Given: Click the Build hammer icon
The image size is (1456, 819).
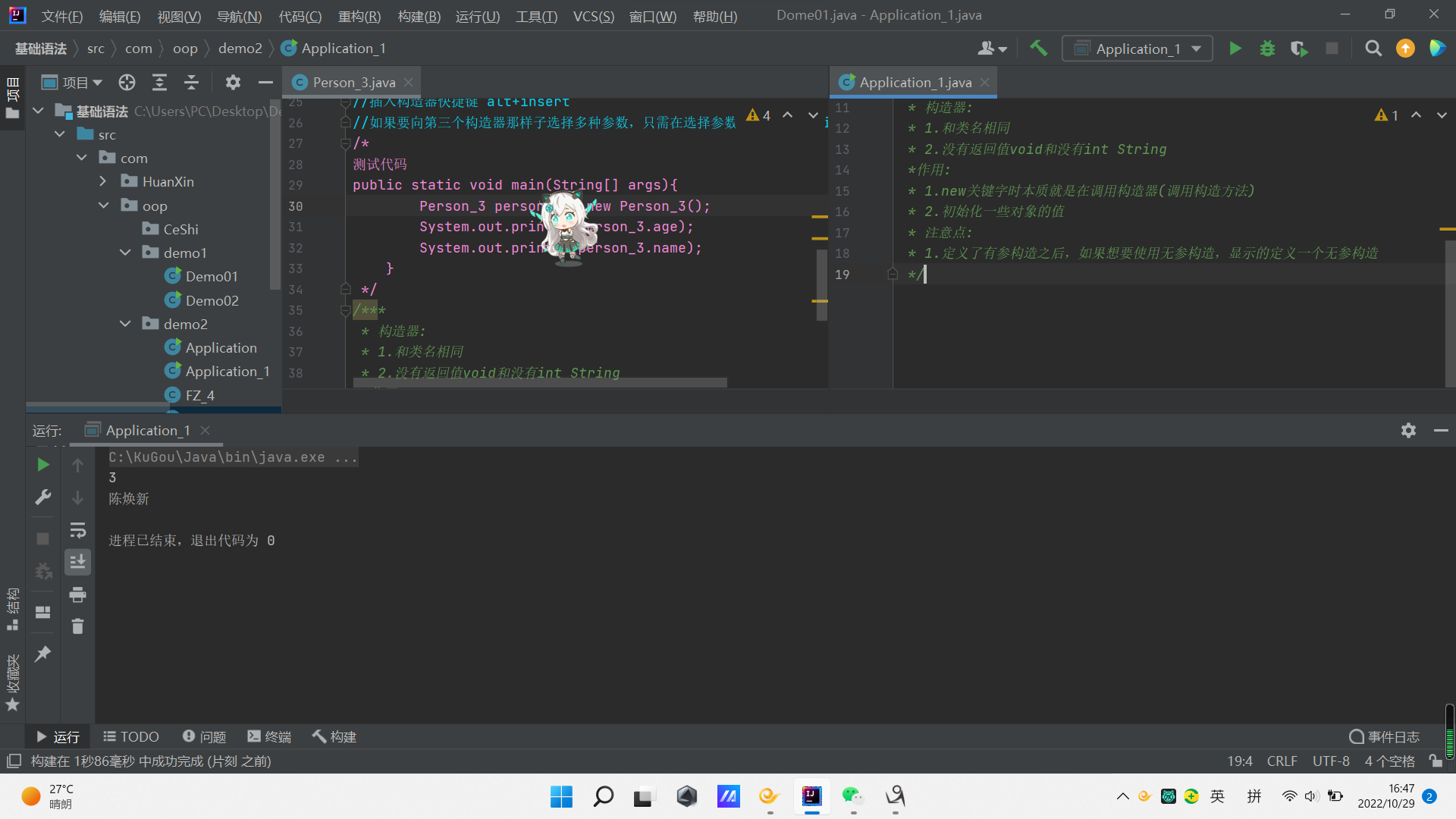Looking at the screenshot, I should coord(1038,49).
